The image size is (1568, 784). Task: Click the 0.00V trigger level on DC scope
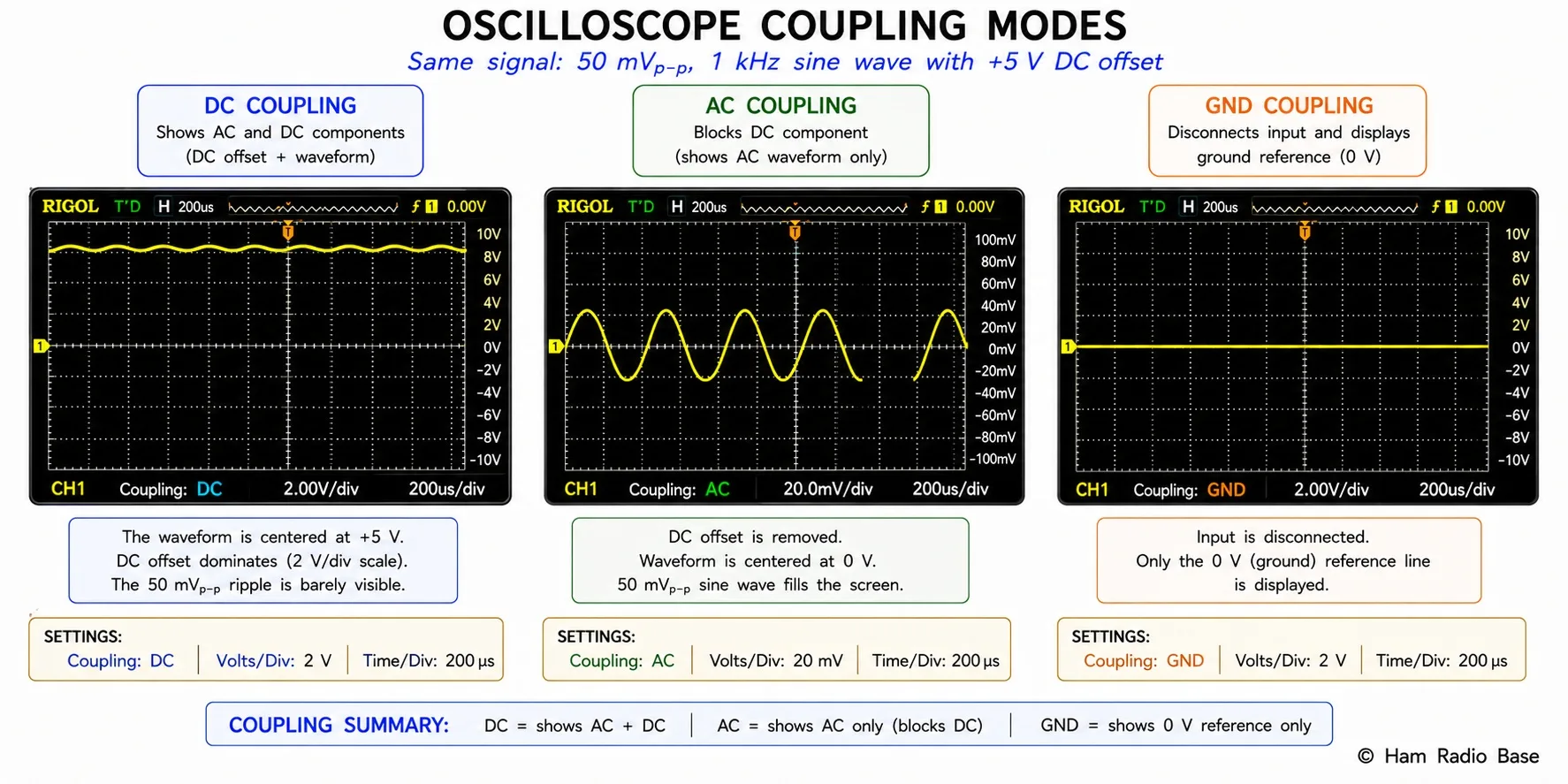466,206
